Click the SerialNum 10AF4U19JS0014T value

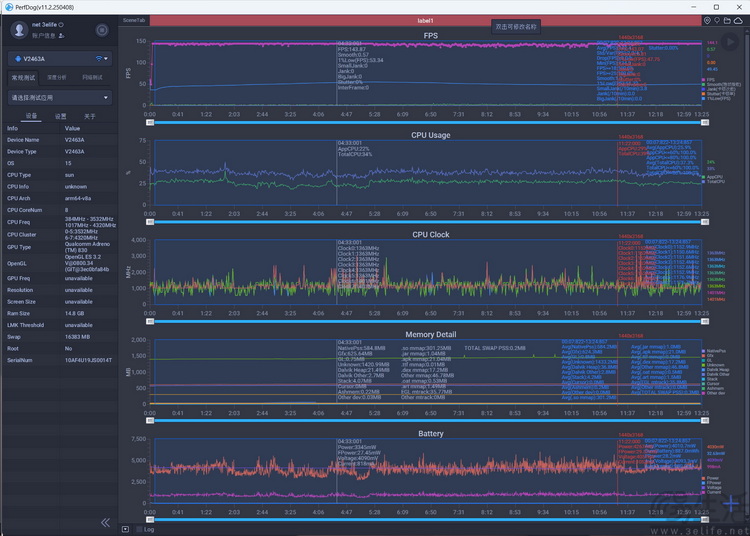[x=88, y=360]
